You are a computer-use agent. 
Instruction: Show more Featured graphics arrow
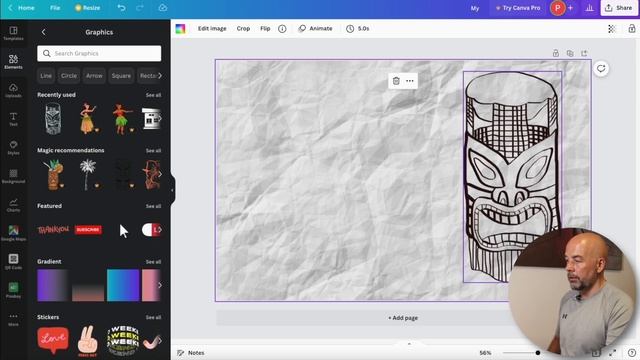160,230
